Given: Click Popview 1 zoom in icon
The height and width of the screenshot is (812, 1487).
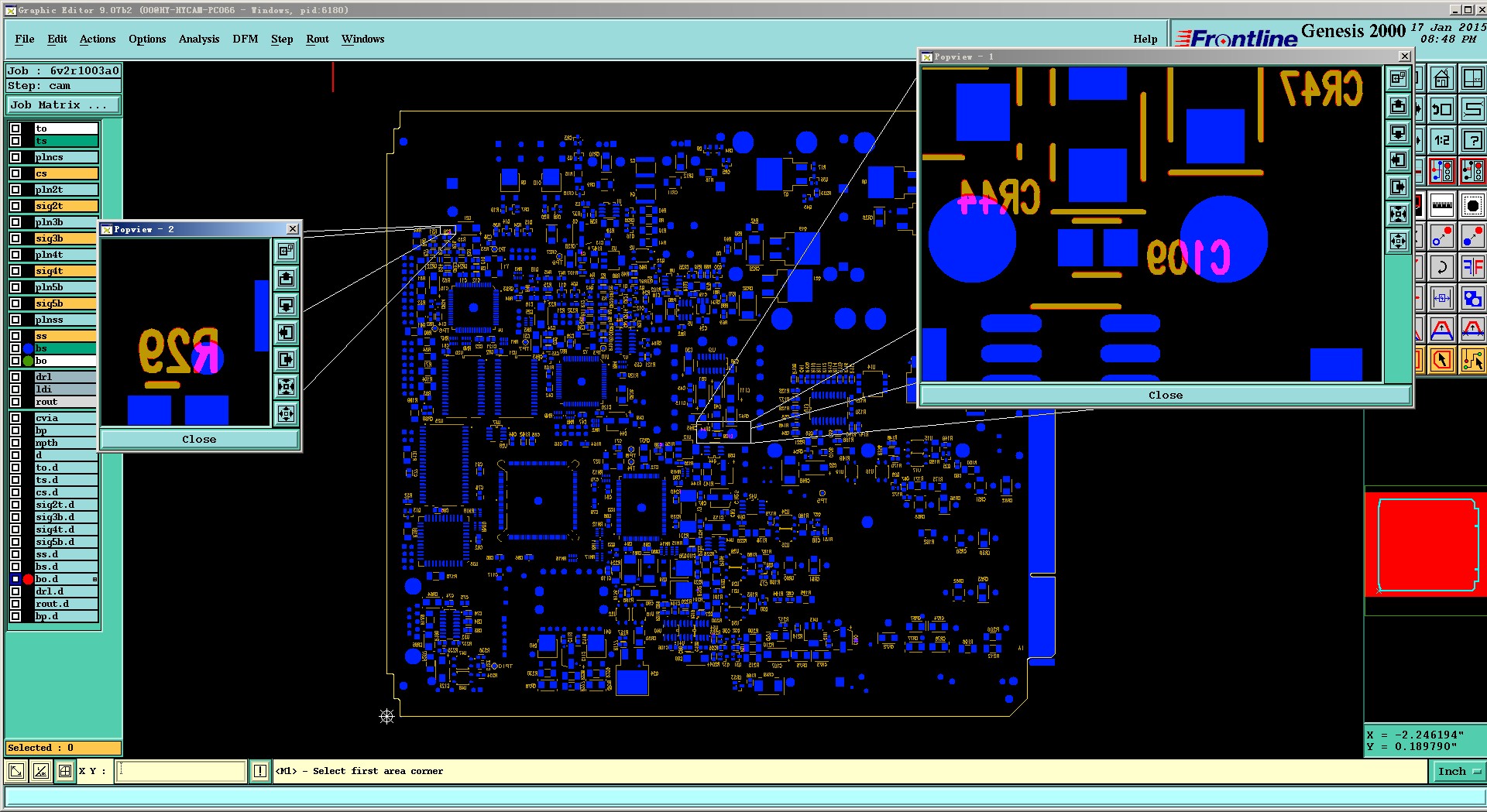Looking at the screenshot, I should click(x=1398, y=214).
